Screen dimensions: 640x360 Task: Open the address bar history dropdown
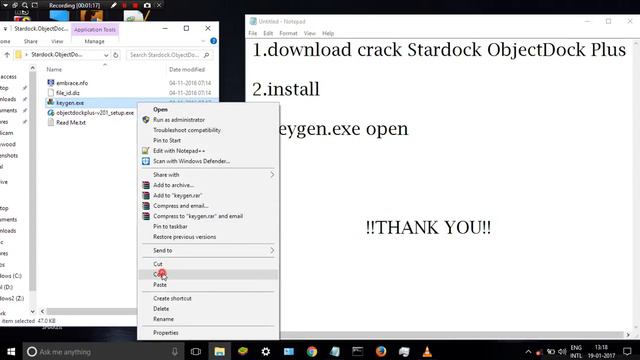106,55
